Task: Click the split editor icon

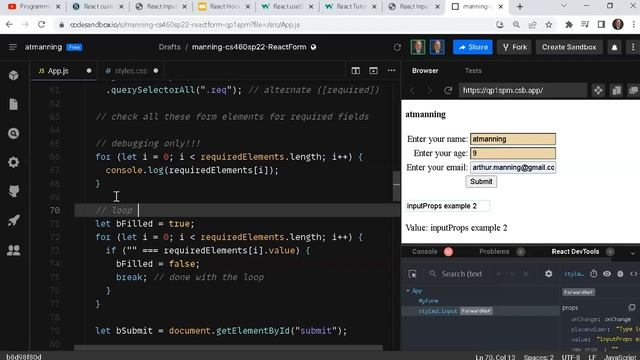Action: click(356, 71)
